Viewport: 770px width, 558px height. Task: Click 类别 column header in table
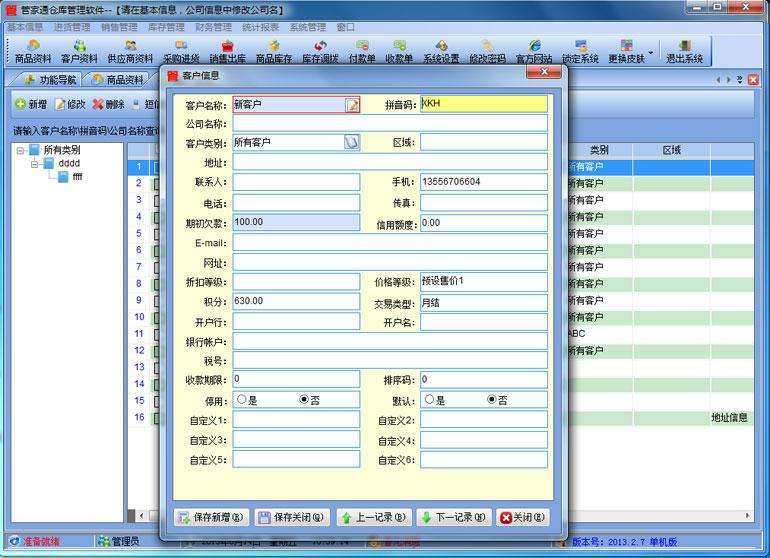coord(599,150)
